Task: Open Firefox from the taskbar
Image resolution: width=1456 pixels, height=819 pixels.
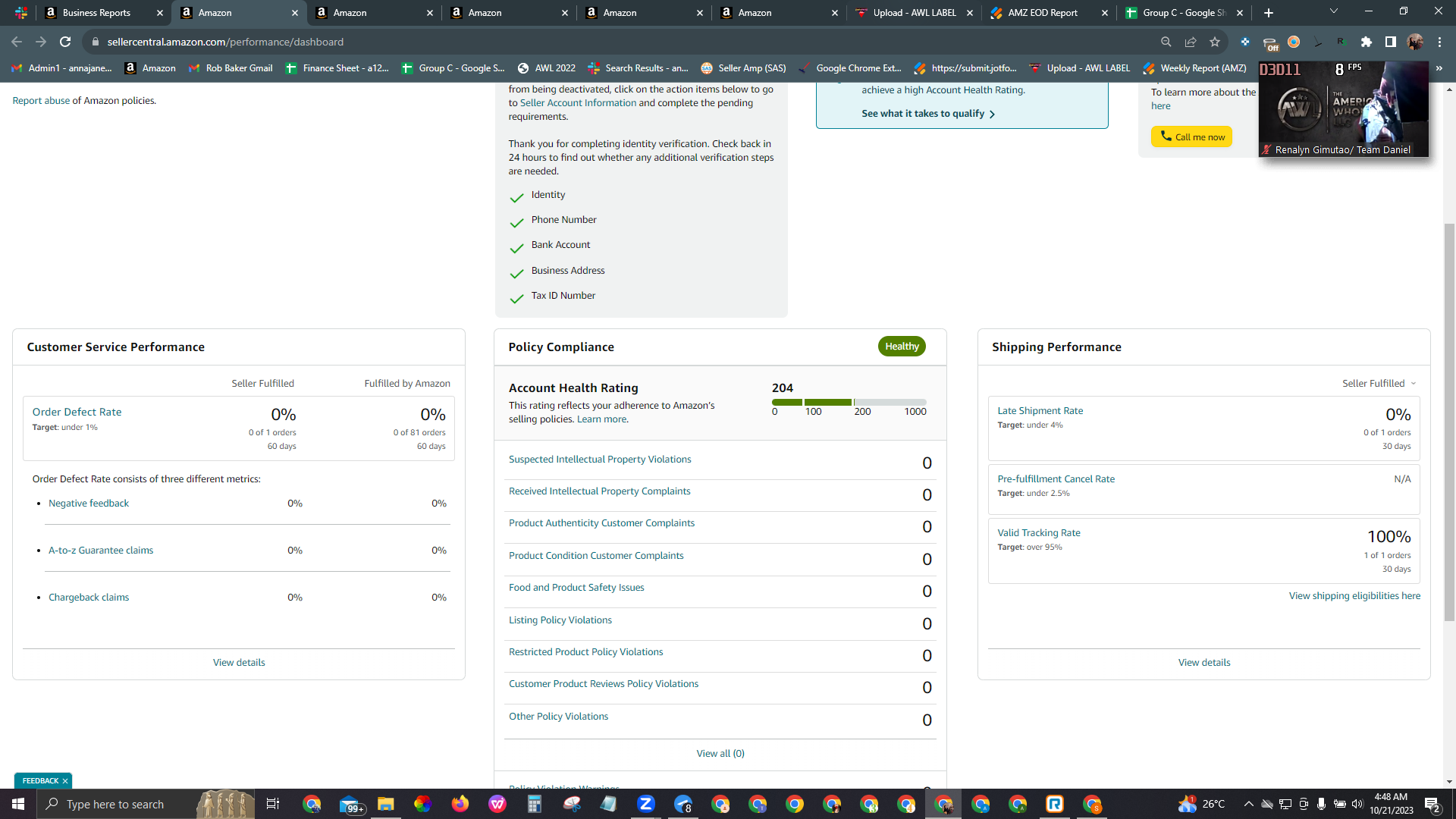Action: coord(460,804)
